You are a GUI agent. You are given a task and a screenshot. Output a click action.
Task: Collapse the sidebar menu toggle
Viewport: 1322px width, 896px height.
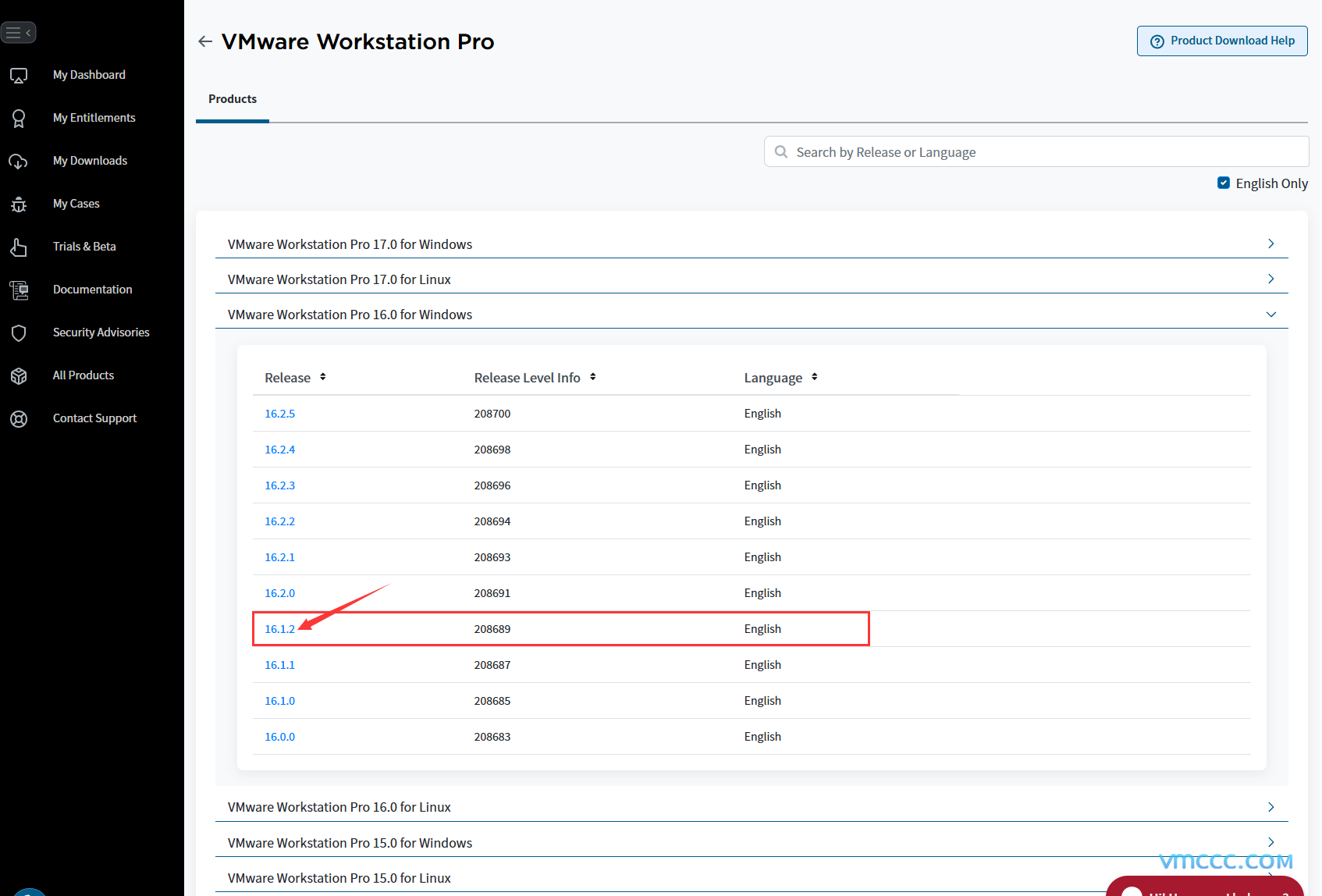(x=18, y=33)
